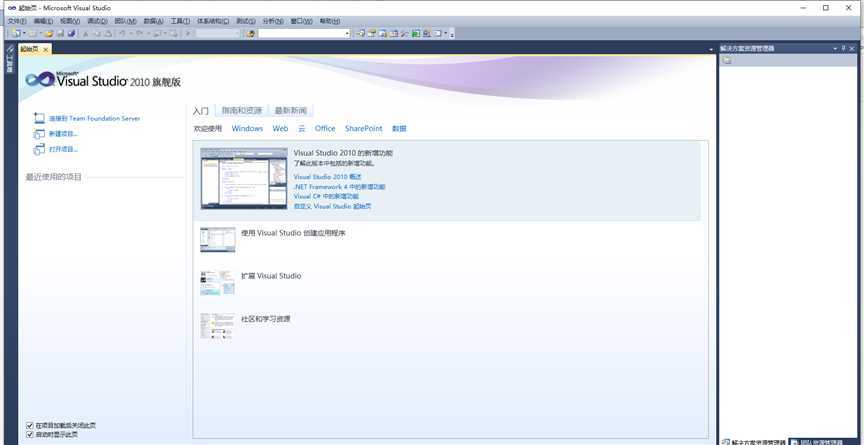Select the 入门 tab
Screen dimensions: 864x445
(x=201, y=111)
